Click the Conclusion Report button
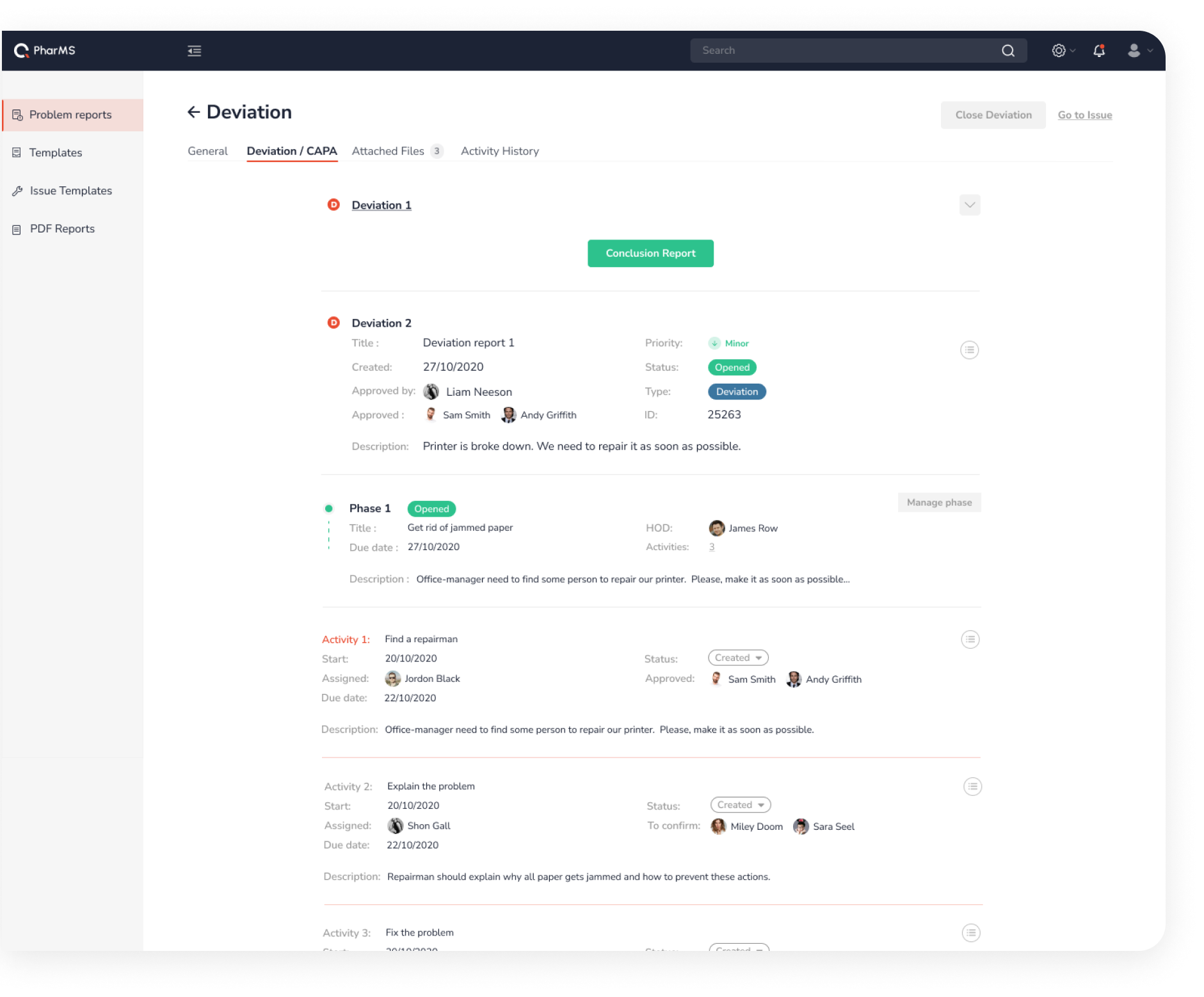Image resolution: width=1204 pixels, height=997 pixels. coord(650,254)
